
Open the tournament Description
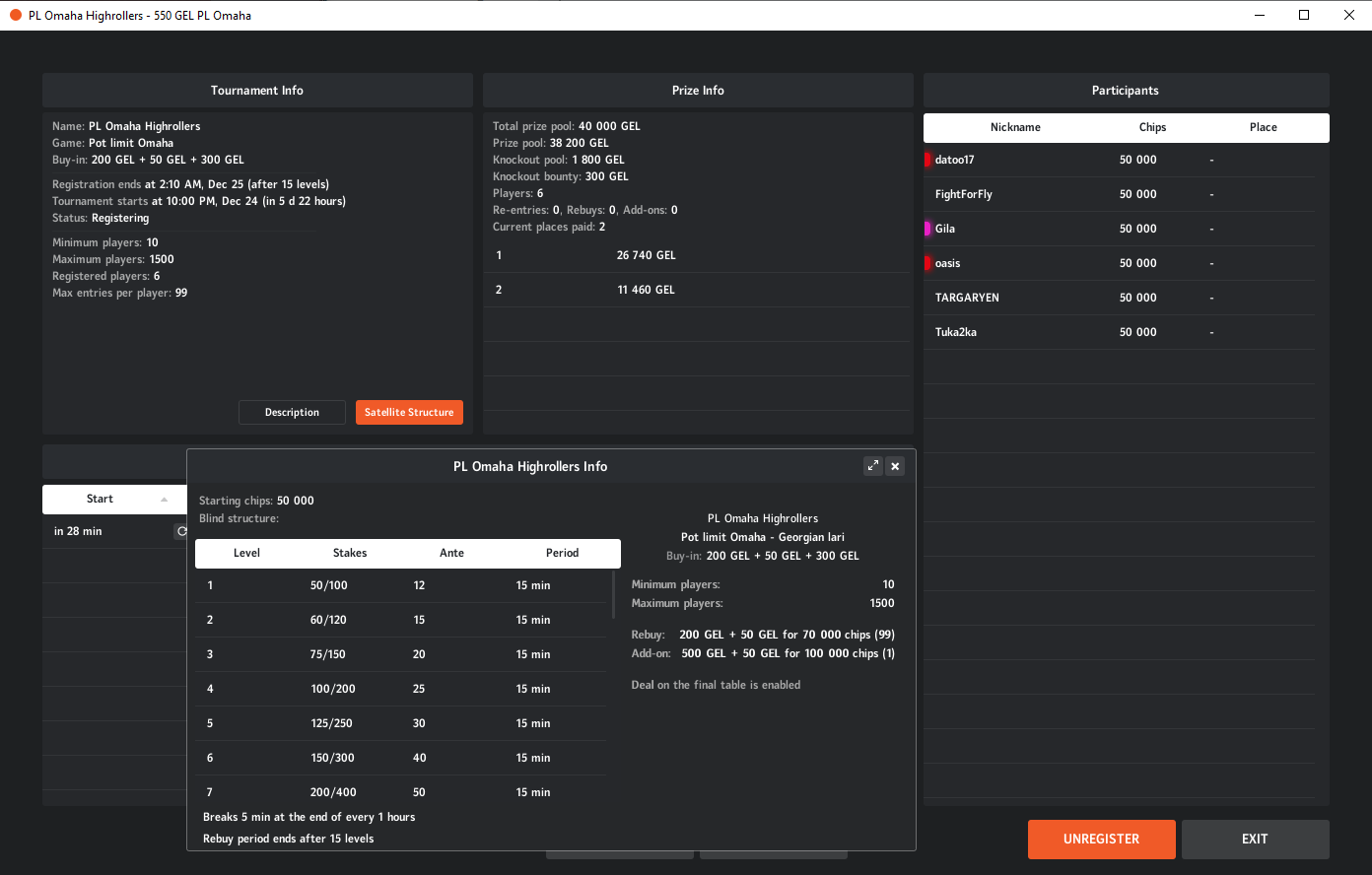click(292, 412)
